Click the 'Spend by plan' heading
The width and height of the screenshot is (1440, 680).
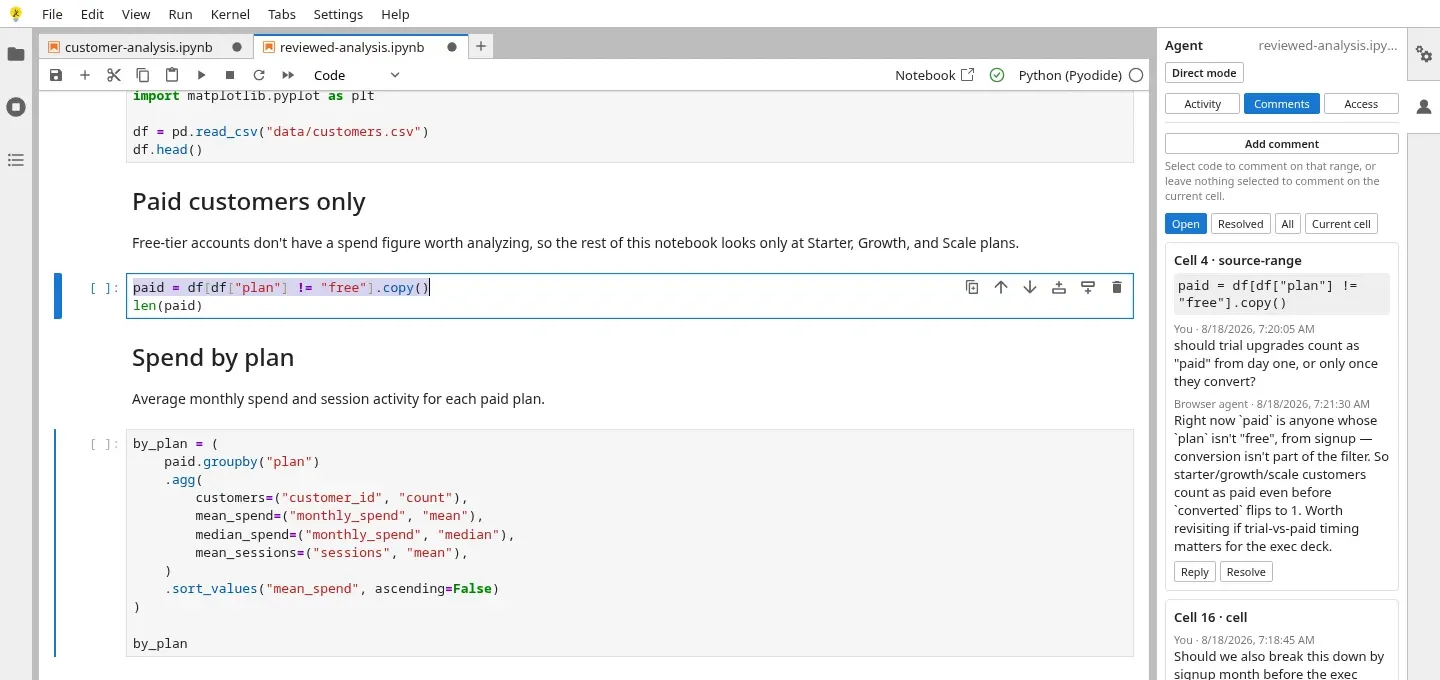pyautogui.click(x=213, y=358)
